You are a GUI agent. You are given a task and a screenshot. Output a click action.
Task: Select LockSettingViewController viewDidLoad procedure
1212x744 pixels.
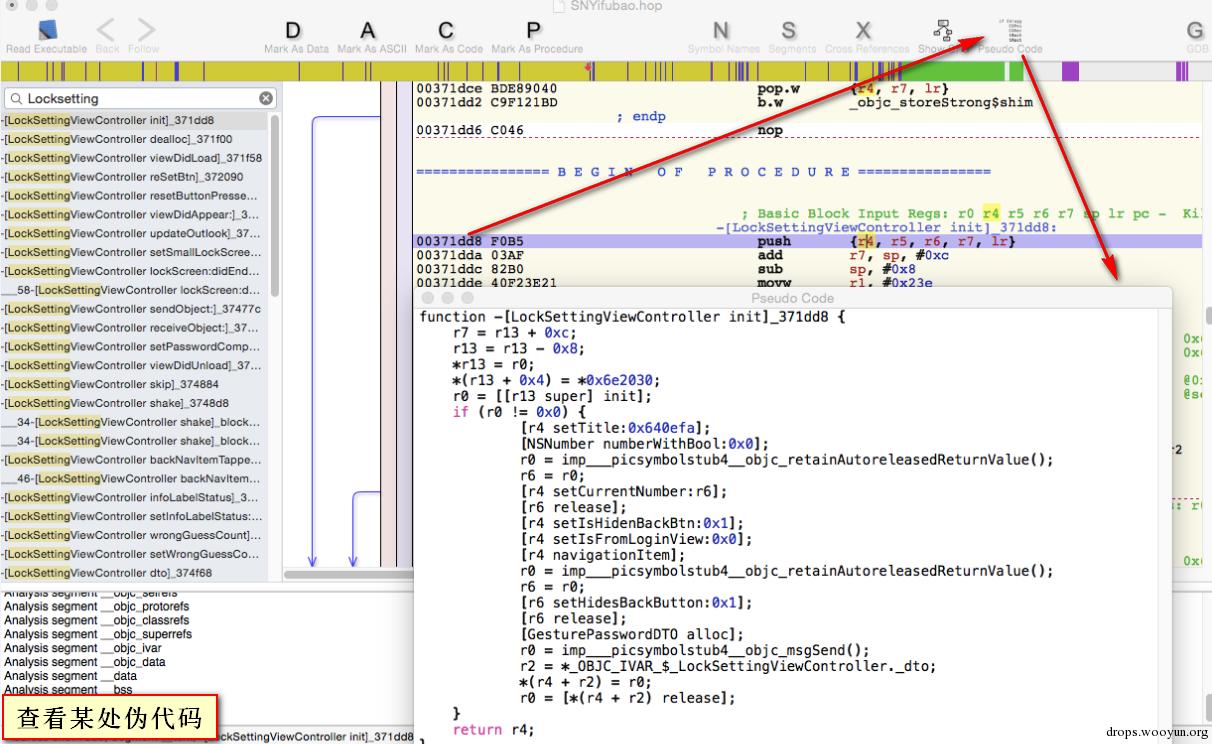coord(130,158)
